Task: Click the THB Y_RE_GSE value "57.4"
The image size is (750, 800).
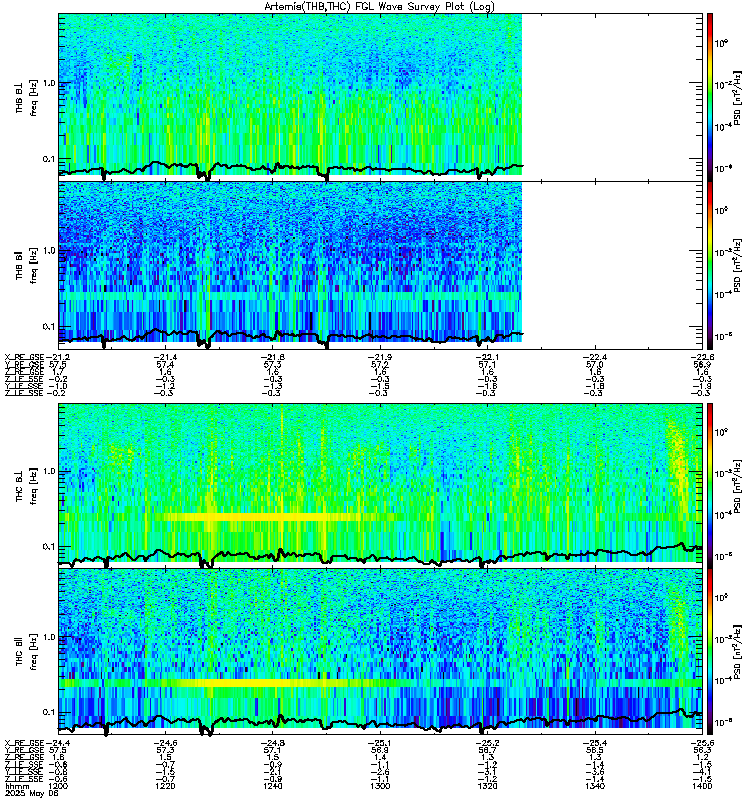Action: coord(165,365)
